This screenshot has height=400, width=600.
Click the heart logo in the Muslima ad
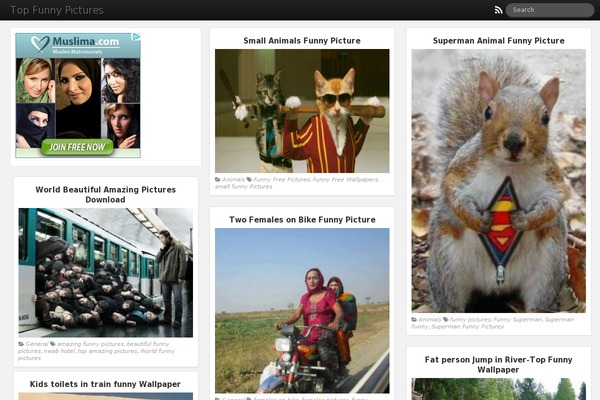pos(40,44)
